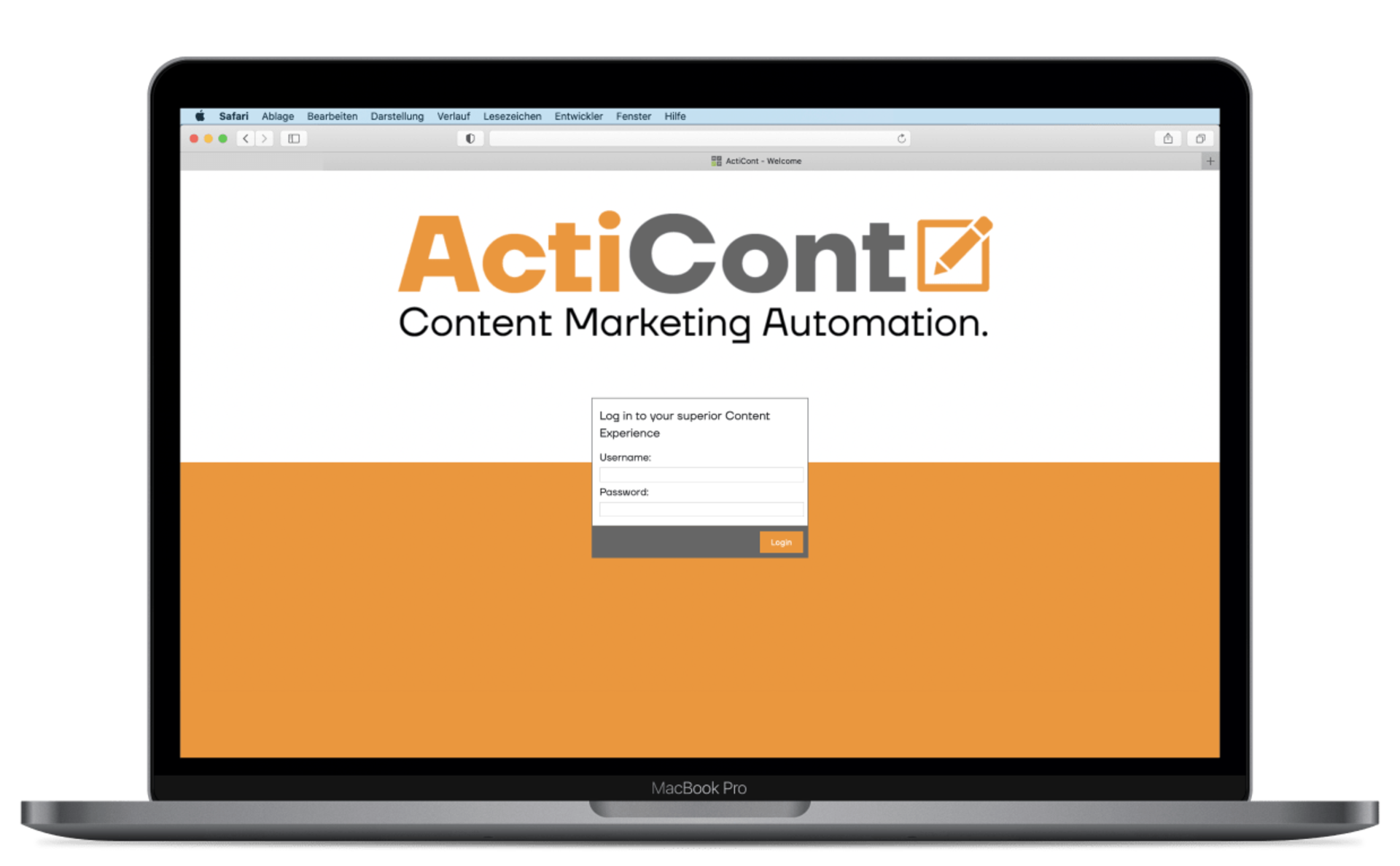Show the tab overview

(x=1200, y=139)
